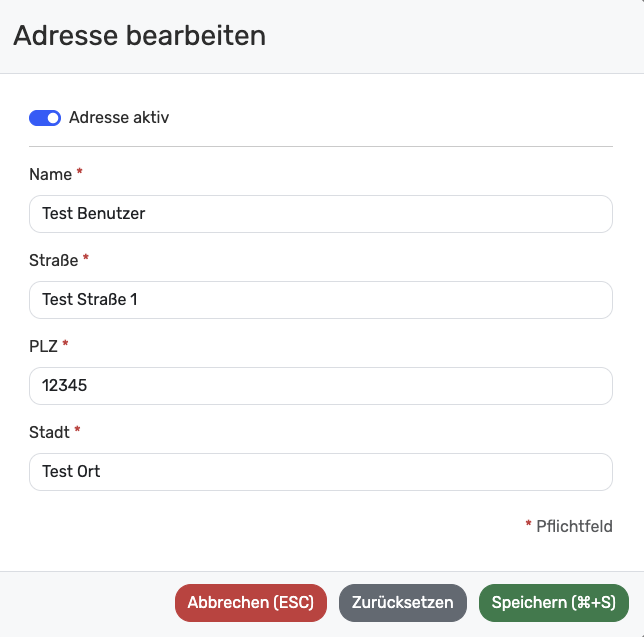Select the PLZ field with 12345

[320, 386]
